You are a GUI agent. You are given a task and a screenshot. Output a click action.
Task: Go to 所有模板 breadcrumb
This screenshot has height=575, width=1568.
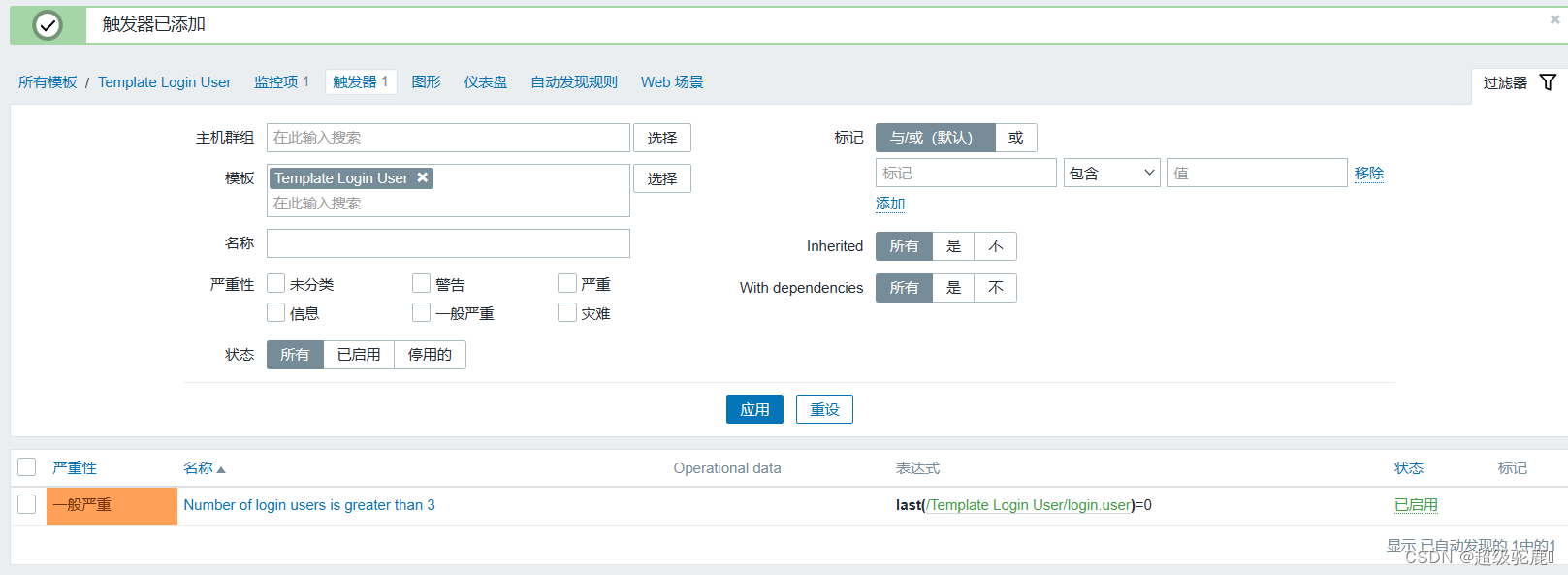tap(48, 82)
